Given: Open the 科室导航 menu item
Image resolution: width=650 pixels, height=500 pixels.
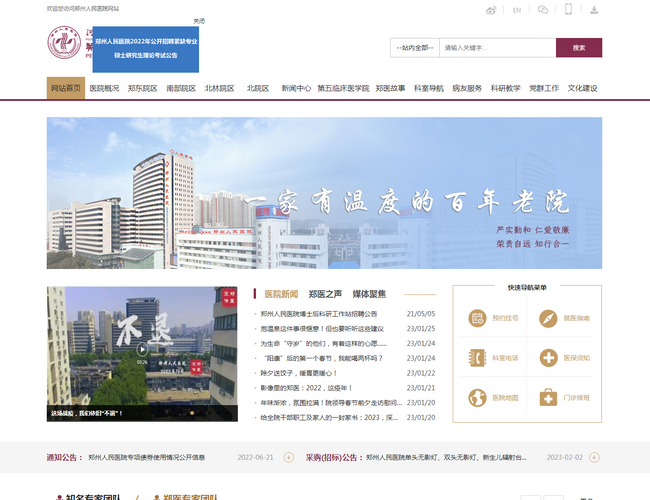Looking at the screenshot, I should coord(429,88).
